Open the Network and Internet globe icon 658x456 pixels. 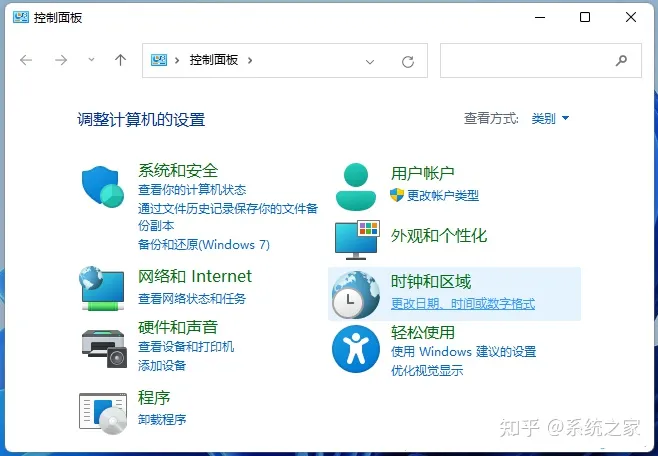coord(102,288)
